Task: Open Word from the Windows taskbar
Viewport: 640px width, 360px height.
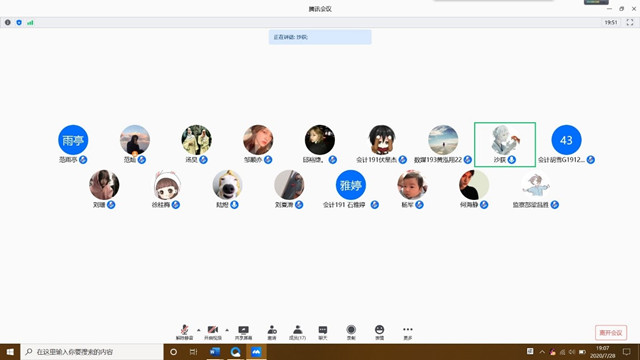Action: (215, 351)
